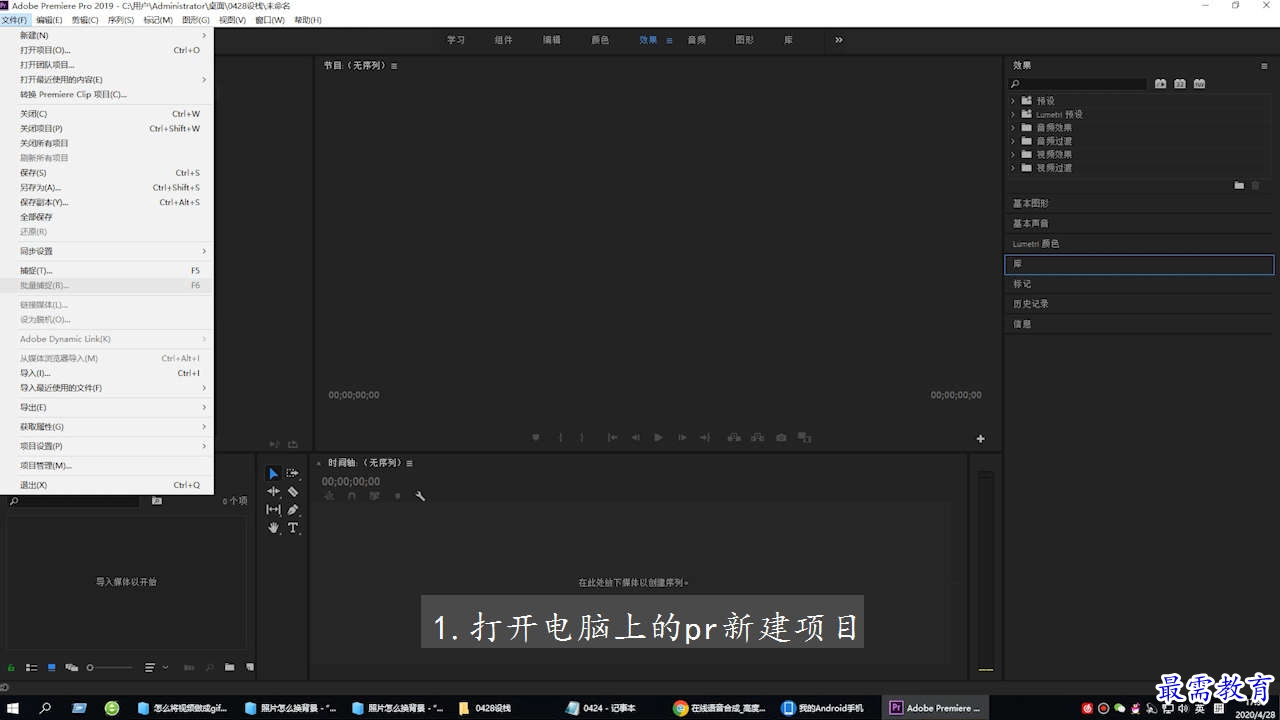Switch Project panel to Icon view

pos(52,667)
